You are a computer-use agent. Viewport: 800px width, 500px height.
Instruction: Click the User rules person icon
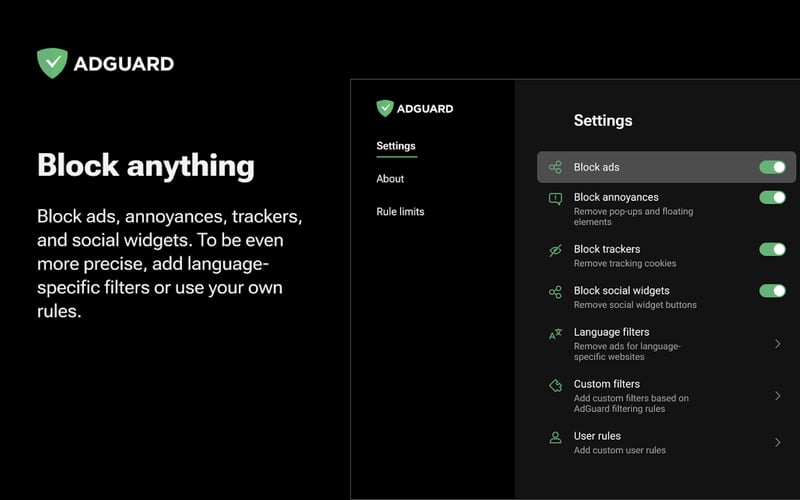point(555,437)
